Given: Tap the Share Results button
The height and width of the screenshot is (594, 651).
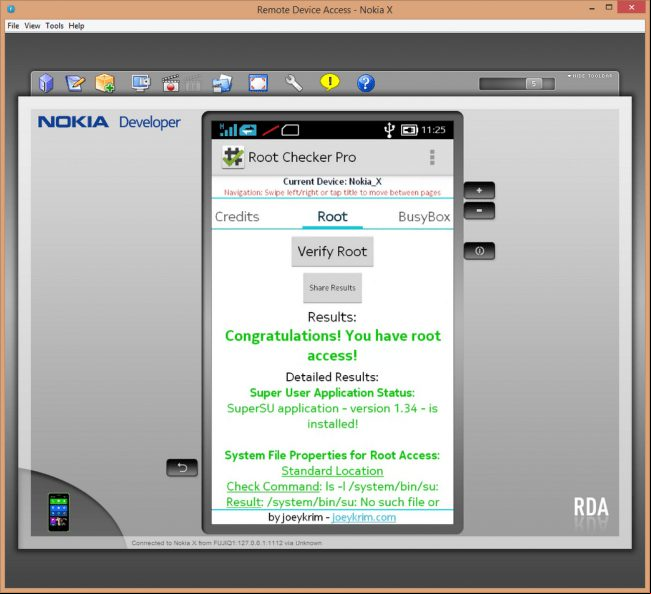Looking at the screenshot, I should [332, 288].
